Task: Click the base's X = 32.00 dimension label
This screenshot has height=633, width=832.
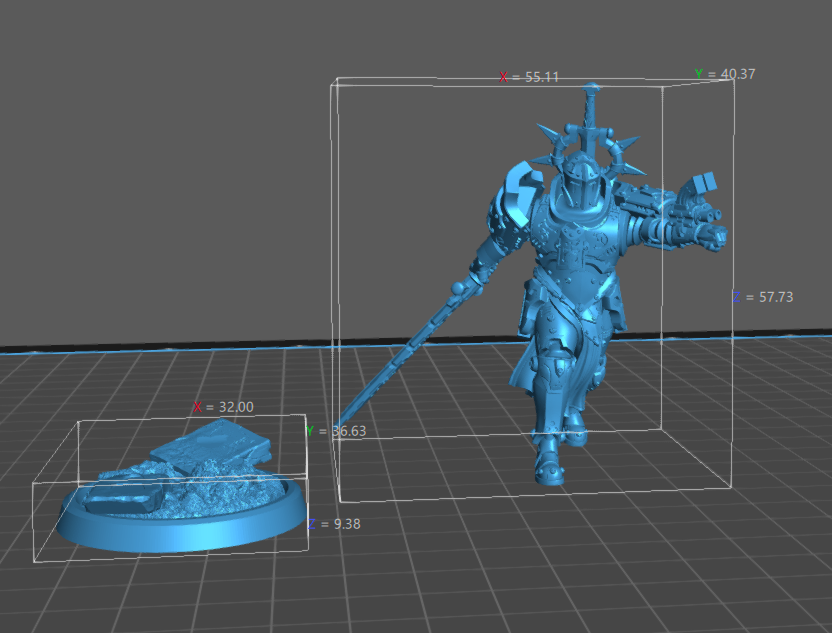Action: click(223, 406)
